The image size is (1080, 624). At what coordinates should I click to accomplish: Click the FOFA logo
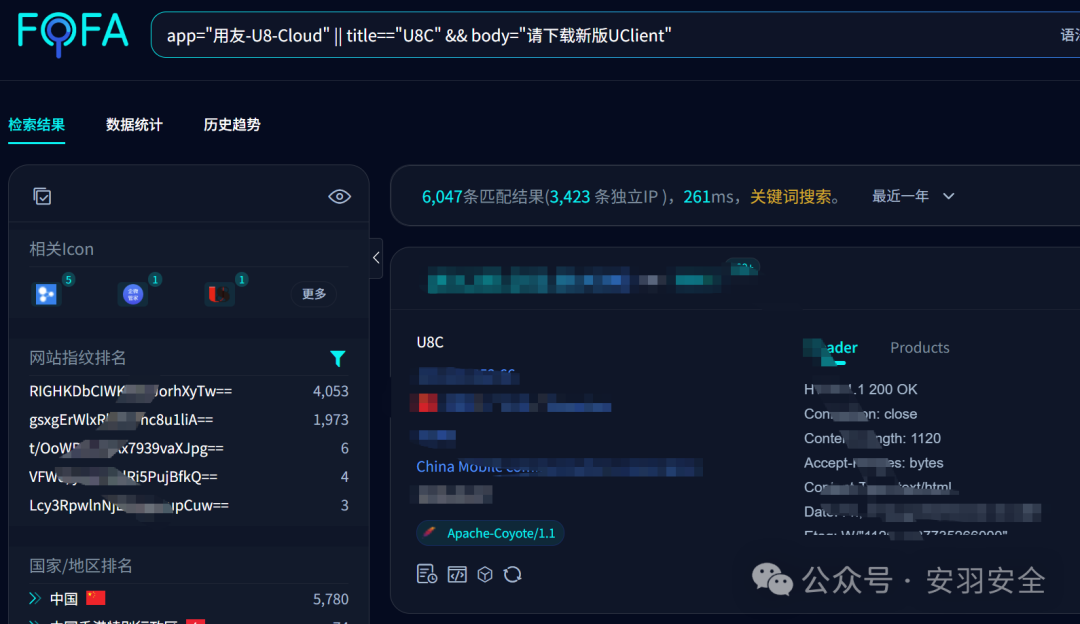pos(73,34)
